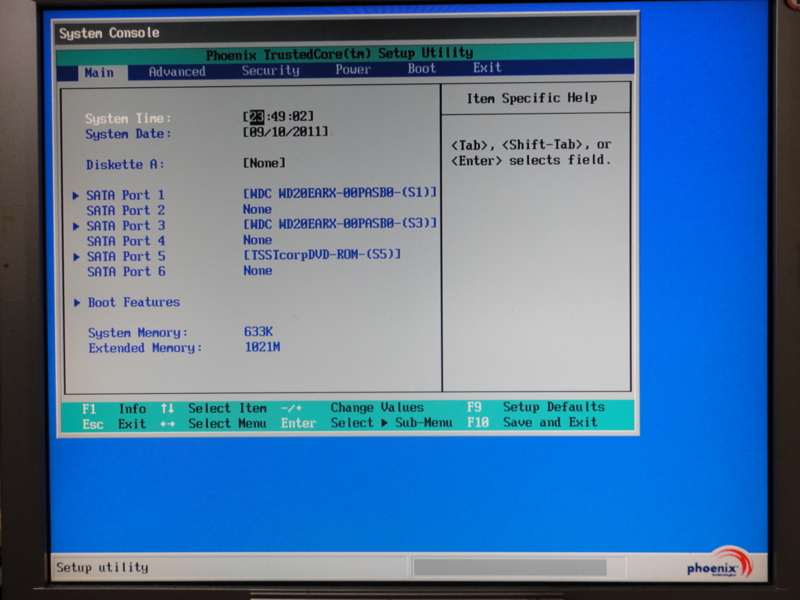Click the F9 Setup Defaults hint

(536, 407)
